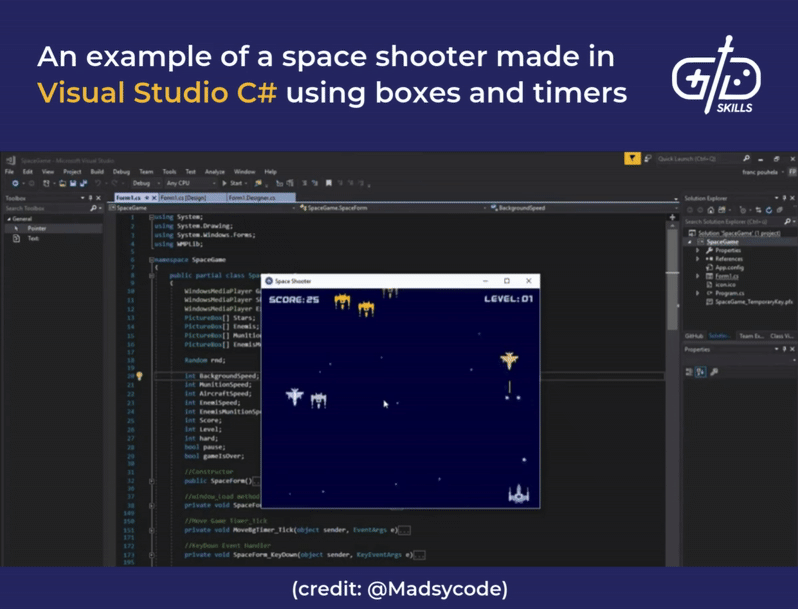Image resolution: width=798 pixels, height=609 pixels.
Task: Collapse the namespace SpaceGame code block
Action: (152, 259)
